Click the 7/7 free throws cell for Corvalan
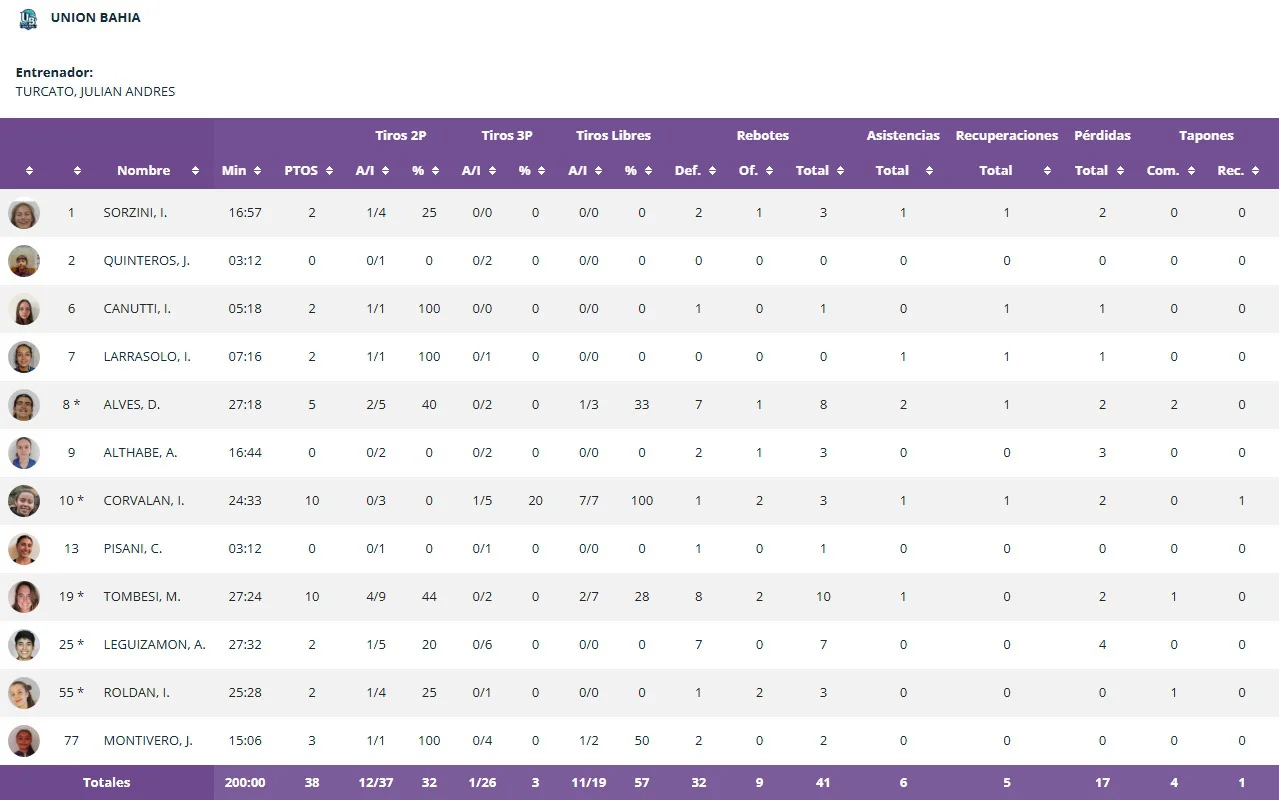Viewport: 1279px width, 800px height. point(588,501)
